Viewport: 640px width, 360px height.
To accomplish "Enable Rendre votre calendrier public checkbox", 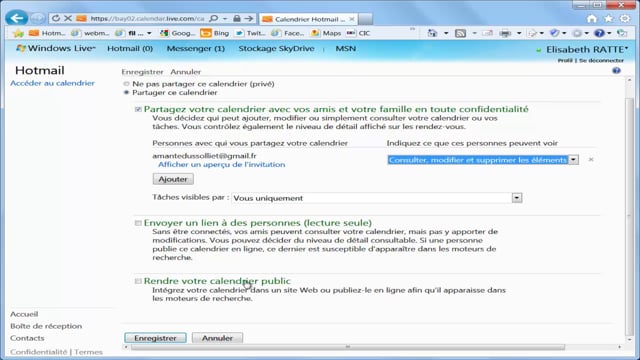I will [138, 281].
